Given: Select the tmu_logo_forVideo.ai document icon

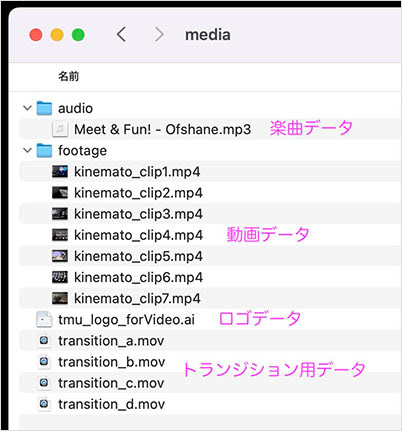Looking at the screenshot, I should point(44,319).
